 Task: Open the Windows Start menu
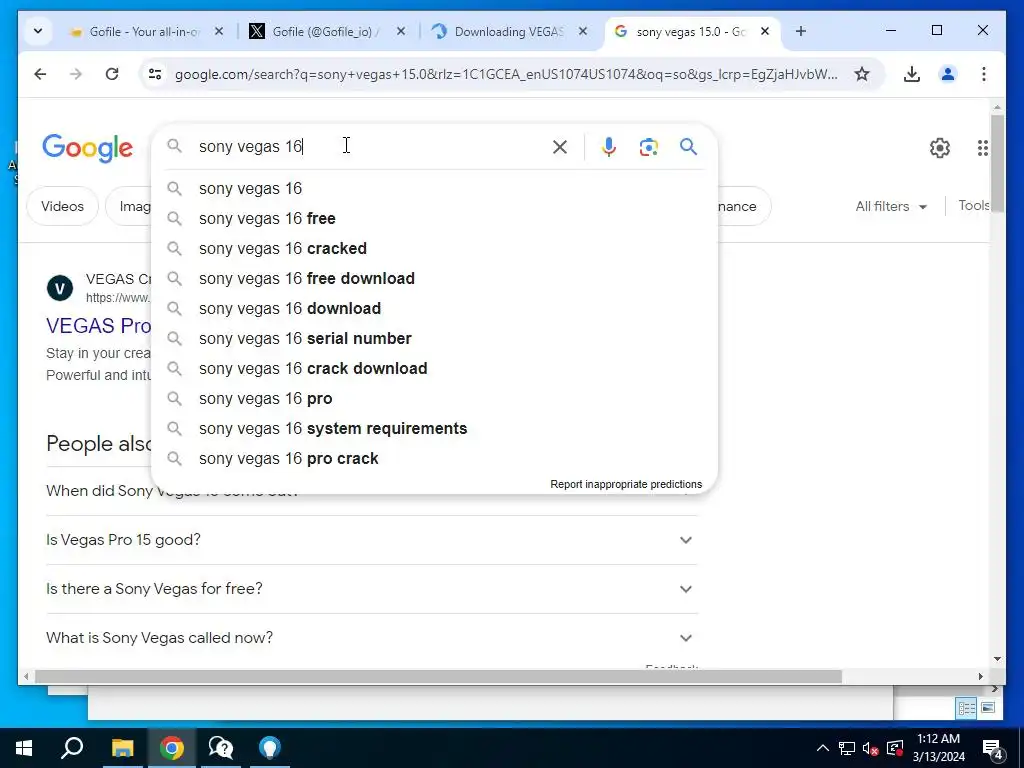pos(24,748)
